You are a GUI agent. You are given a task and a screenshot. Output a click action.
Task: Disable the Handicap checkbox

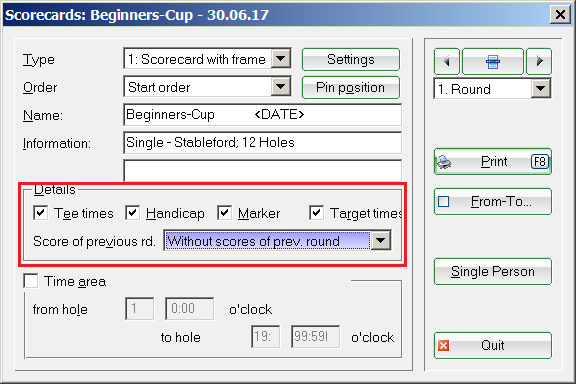point(132,213)
